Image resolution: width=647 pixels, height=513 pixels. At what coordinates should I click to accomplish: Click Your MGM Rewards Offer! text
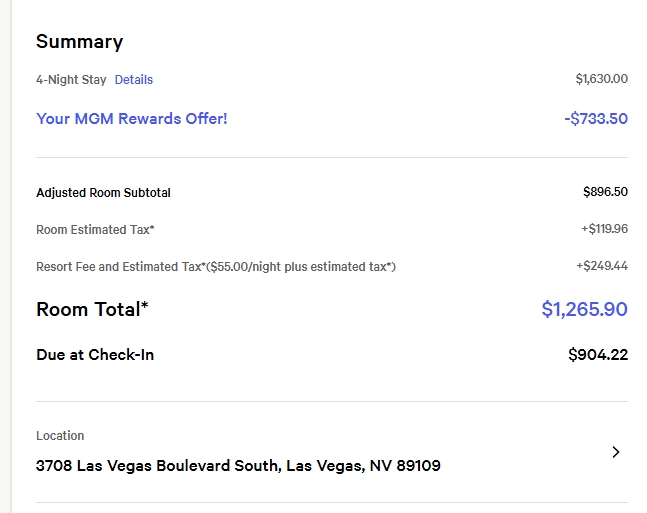132,119
